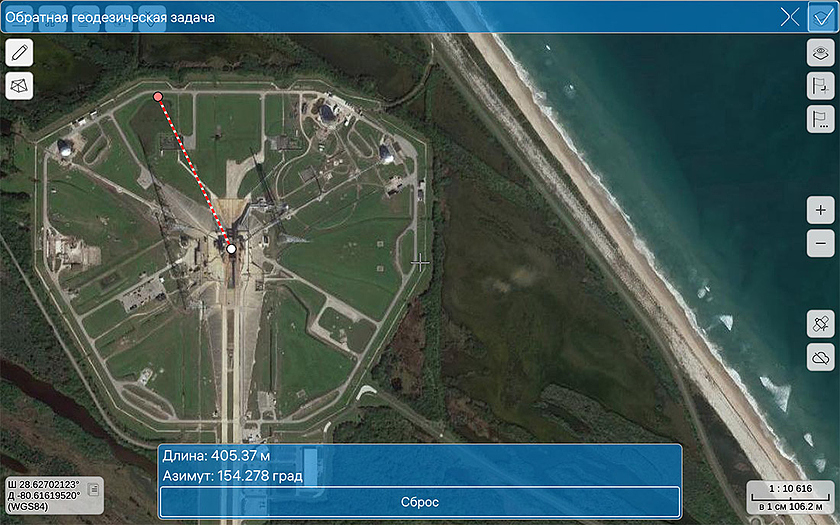Select the pencil drawing tool
The height and width of the screenshot is (525, 840).
19,53
